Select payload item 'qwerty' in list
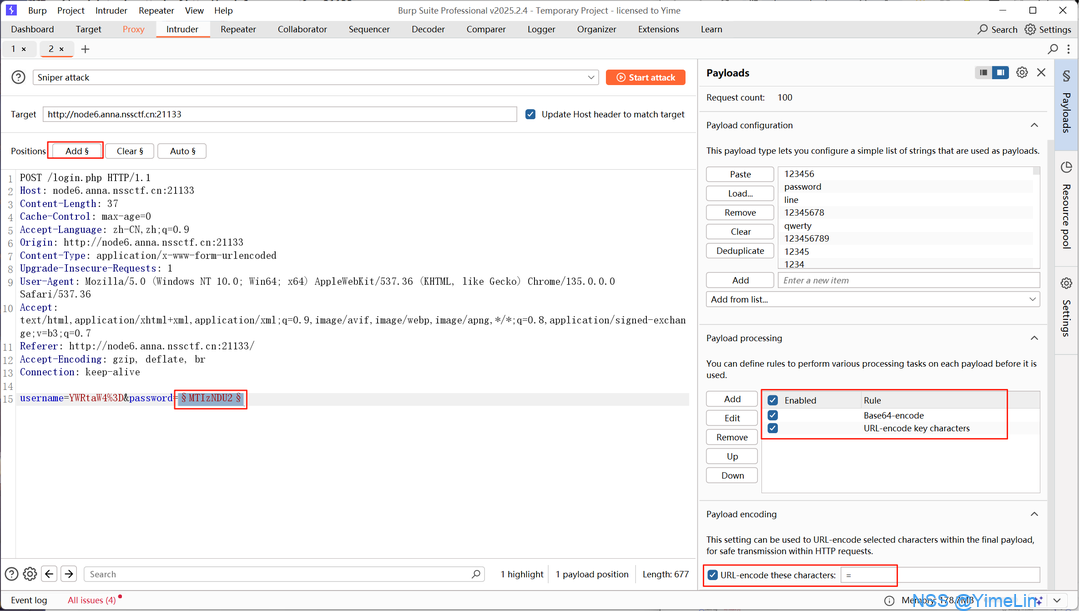Viewport: 1079px width, 611px height. (x=798, y=226)
